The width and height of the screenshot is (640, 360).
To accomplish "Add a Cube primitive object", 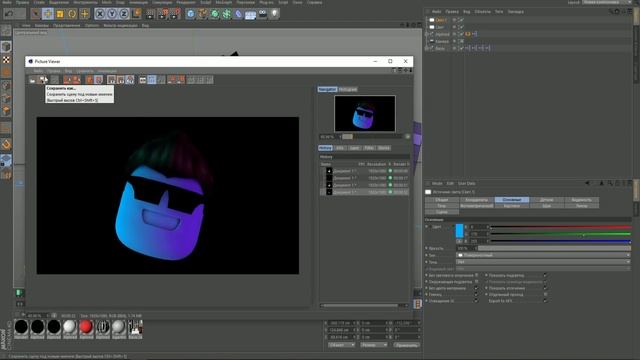I will point(191,14).
